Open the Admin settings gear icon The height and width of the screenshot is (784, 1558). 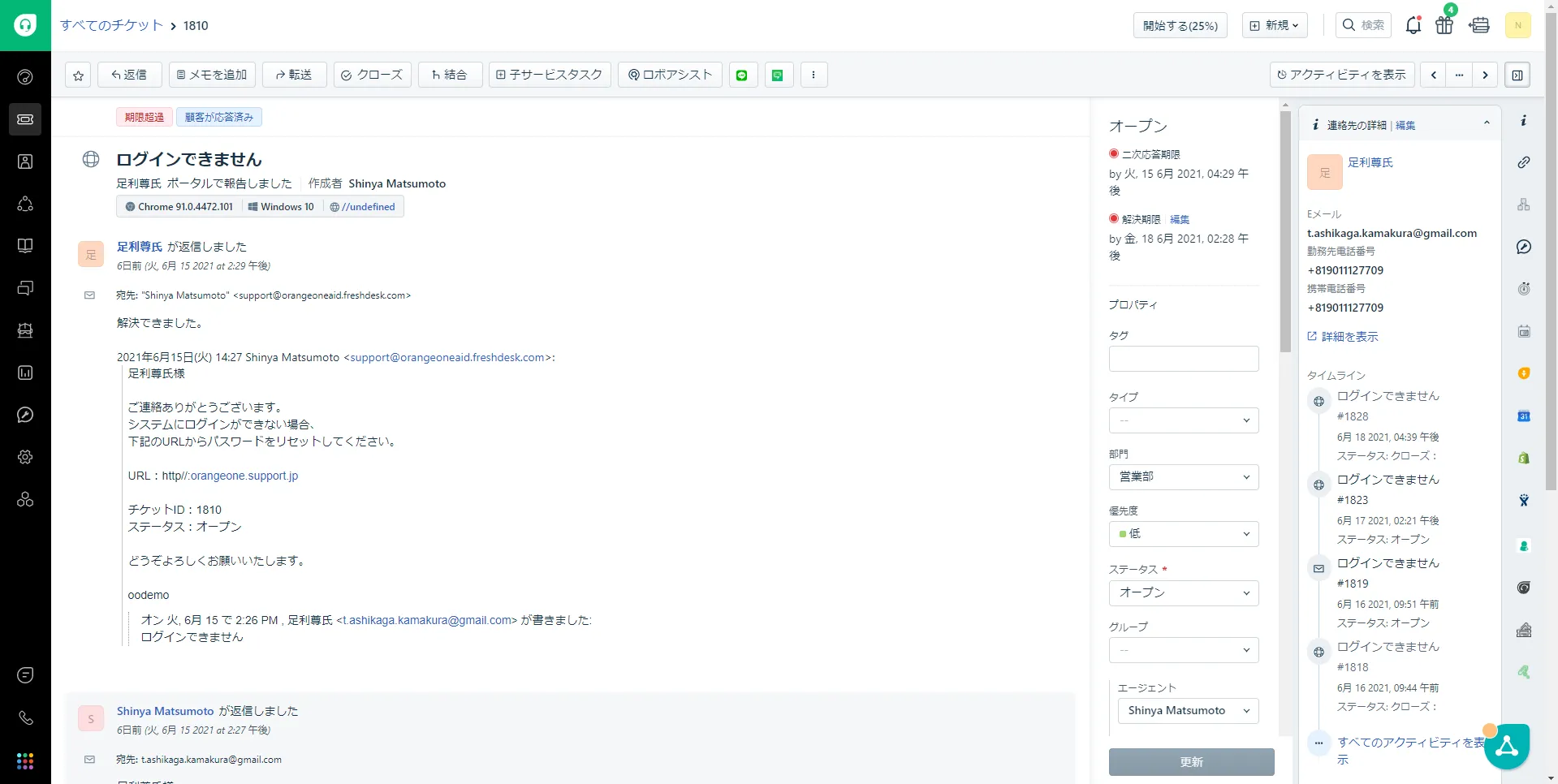(x=25, y=457)
